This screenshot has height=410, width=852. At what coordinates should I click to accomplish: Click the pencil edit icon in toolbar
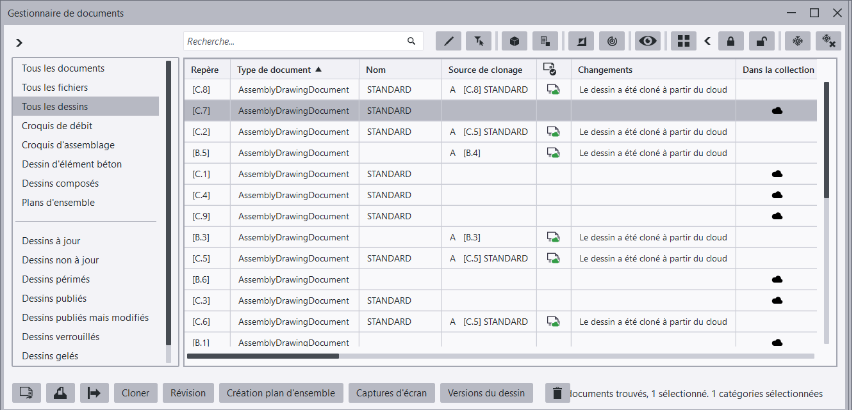449,41
